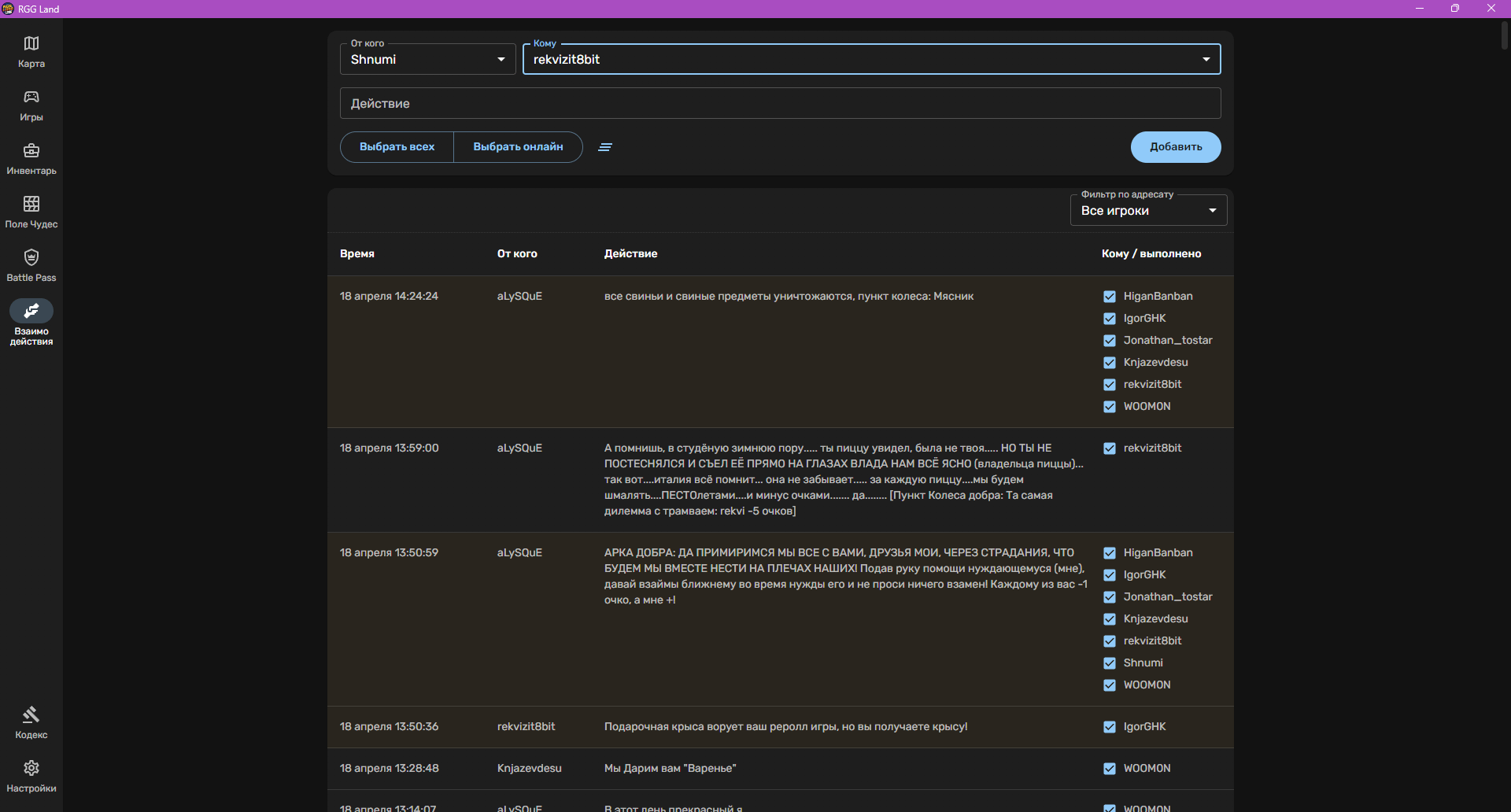Viewport: 1511px width, 812px height.
Task: Expand the Кому recipient dropdown
Action: point(871,60)
